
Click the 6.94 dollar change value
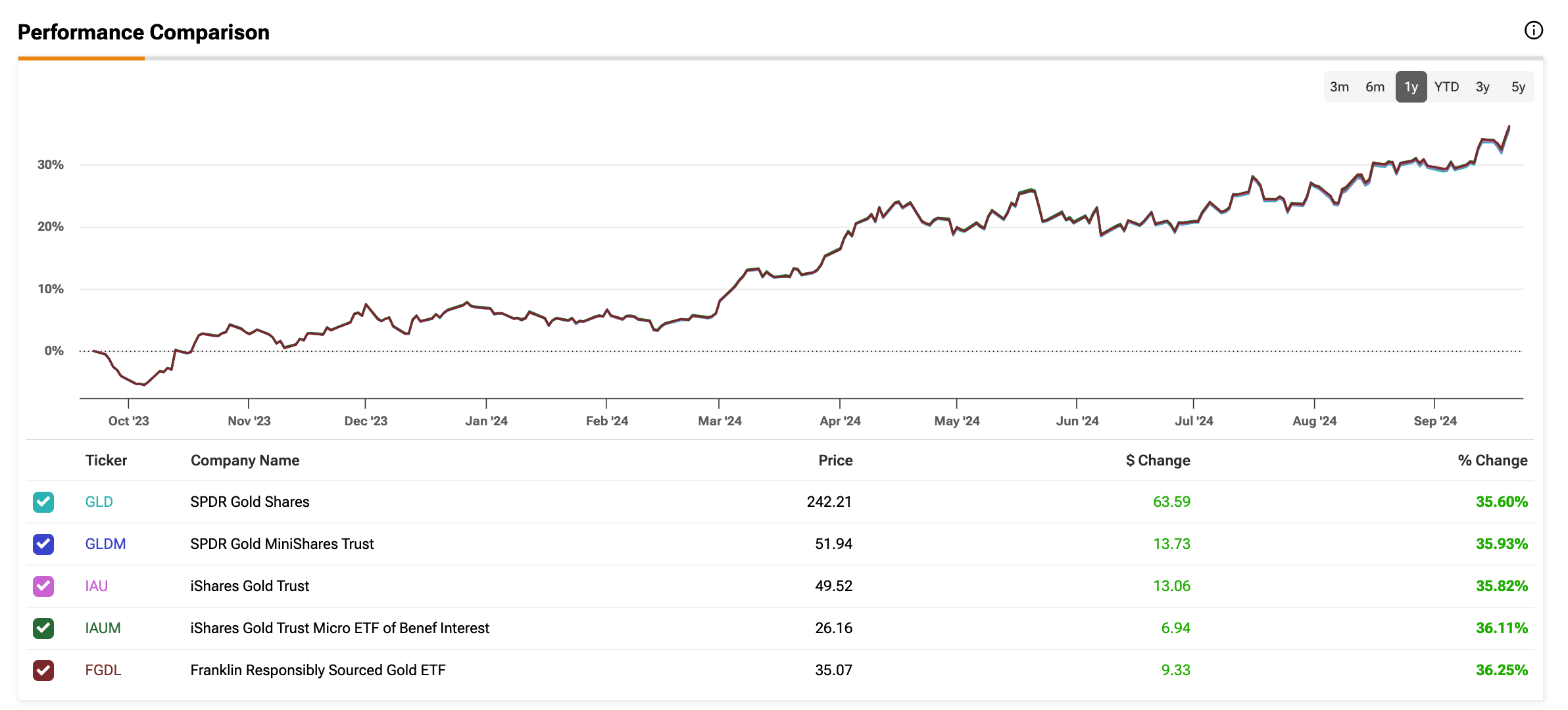[1175, 628]
